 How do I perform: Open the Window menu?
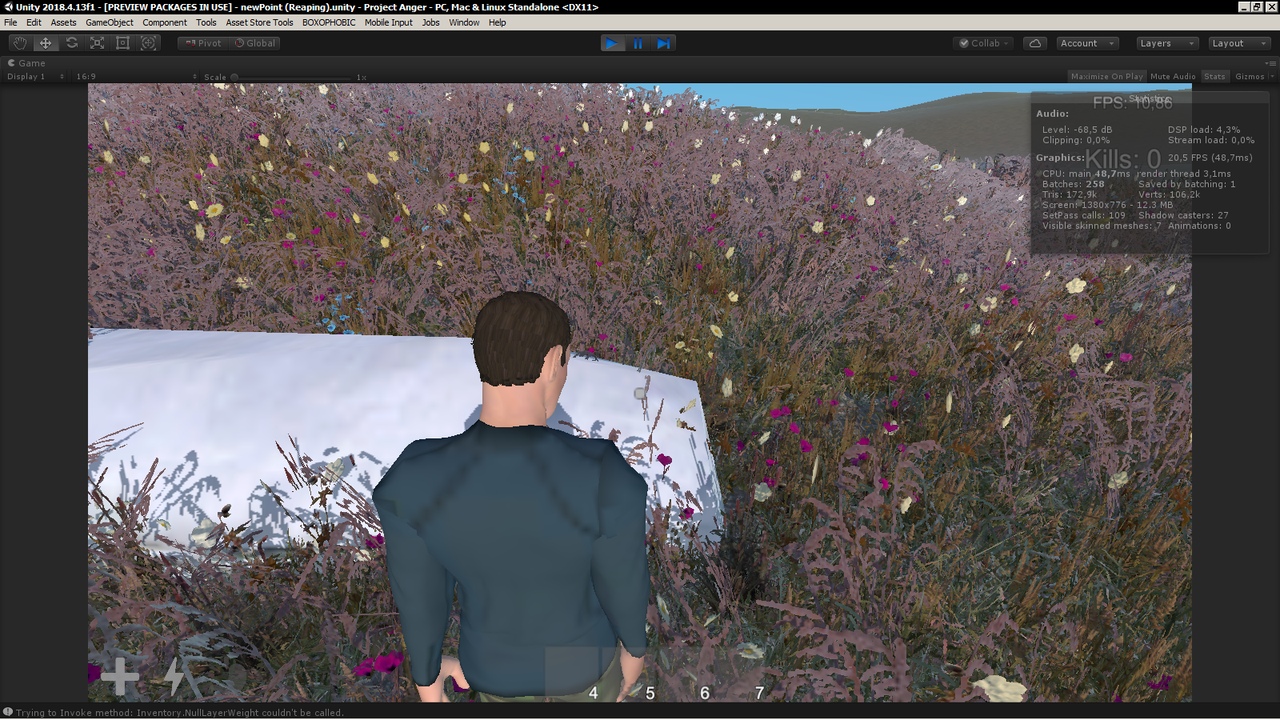(464, 22)
